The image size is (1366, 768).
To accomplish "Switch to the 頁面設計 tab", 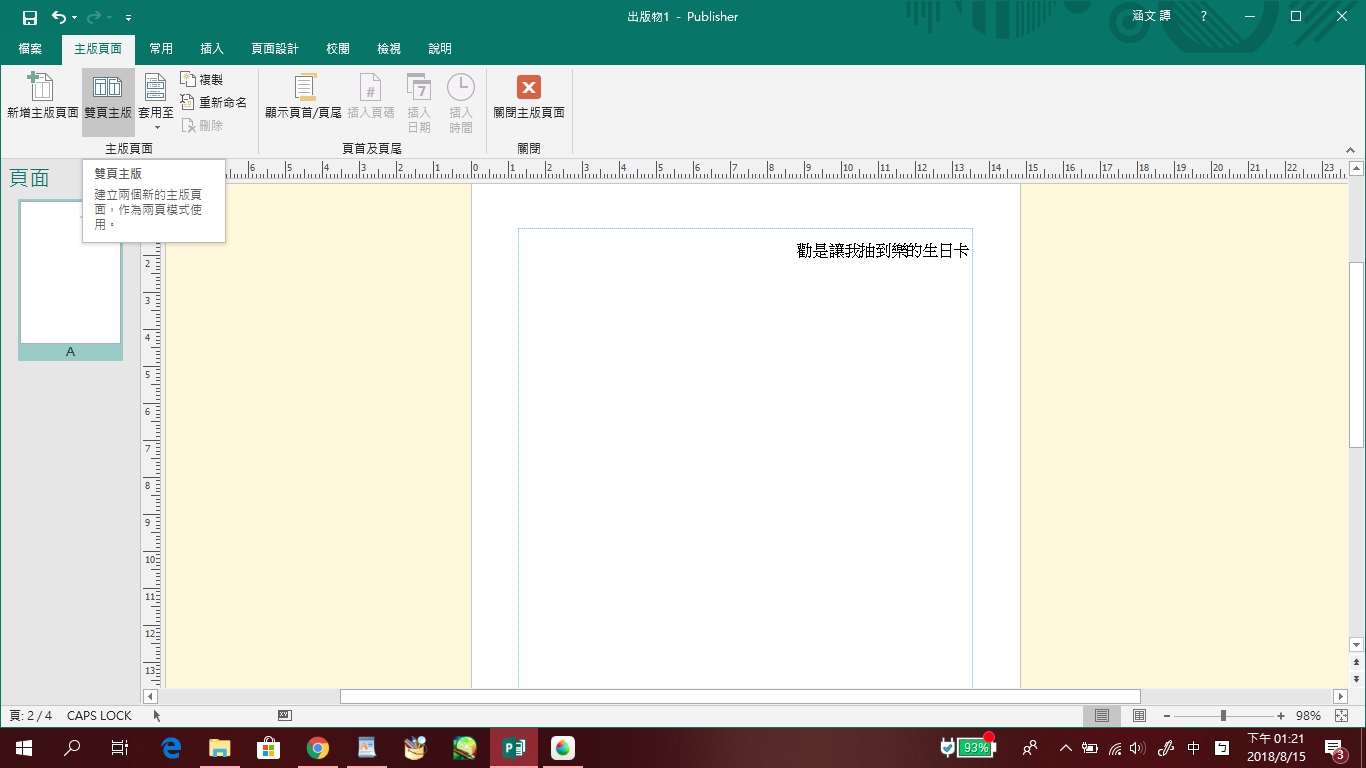I will coord(275,48).
